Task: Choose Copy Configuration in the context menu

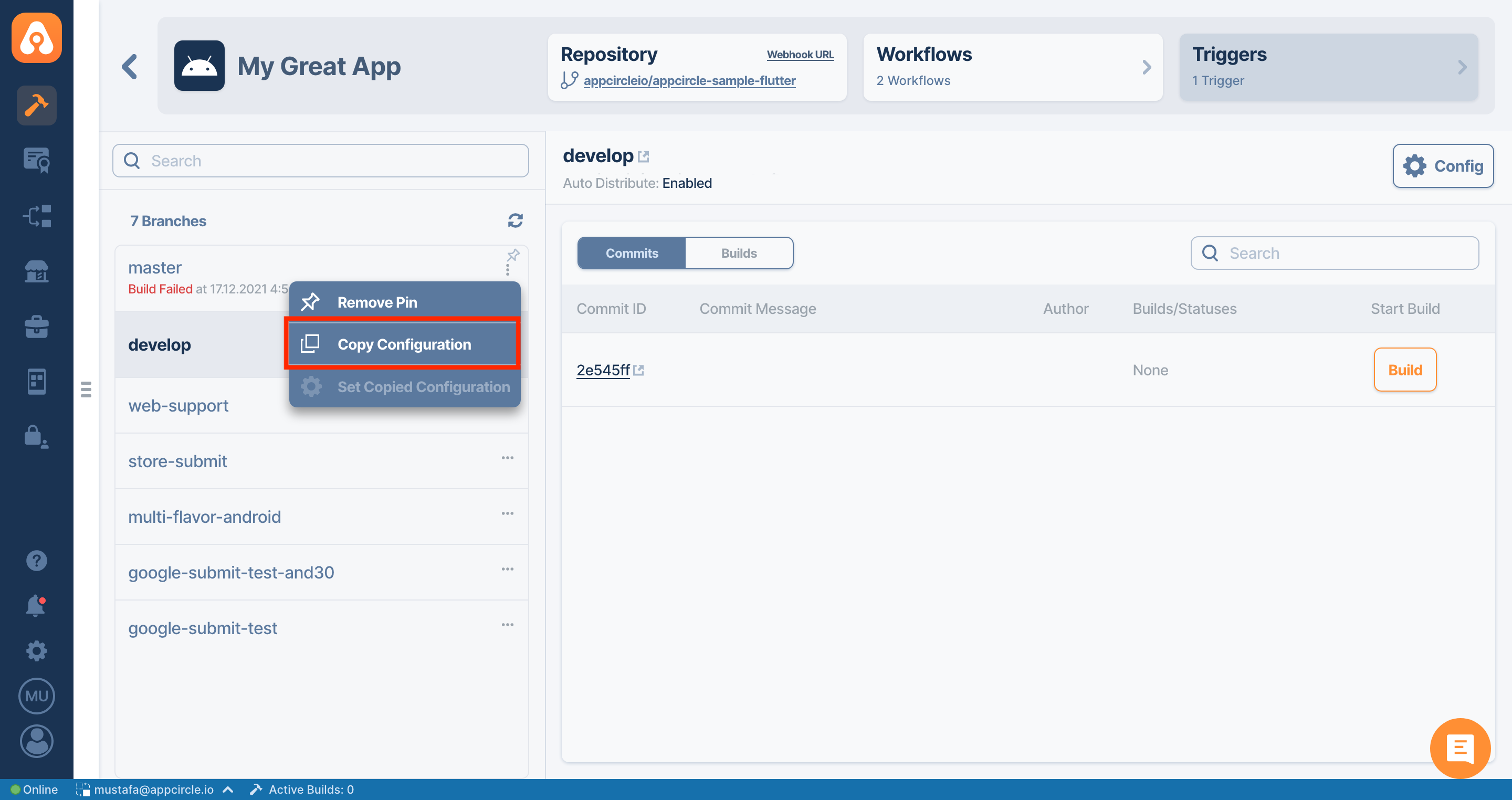Action: point(404,344)
